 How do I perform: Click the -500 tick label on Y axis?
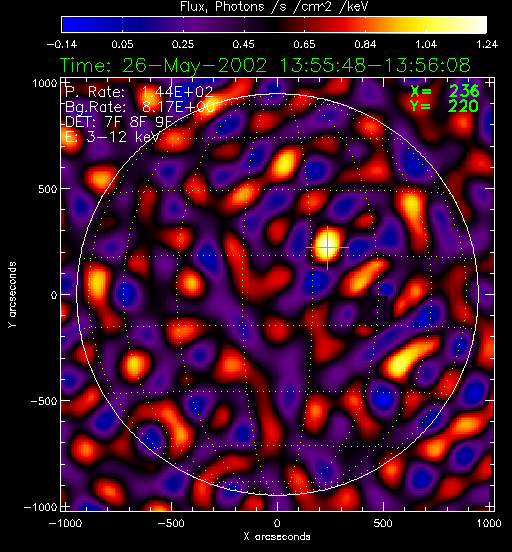[44, 401]
